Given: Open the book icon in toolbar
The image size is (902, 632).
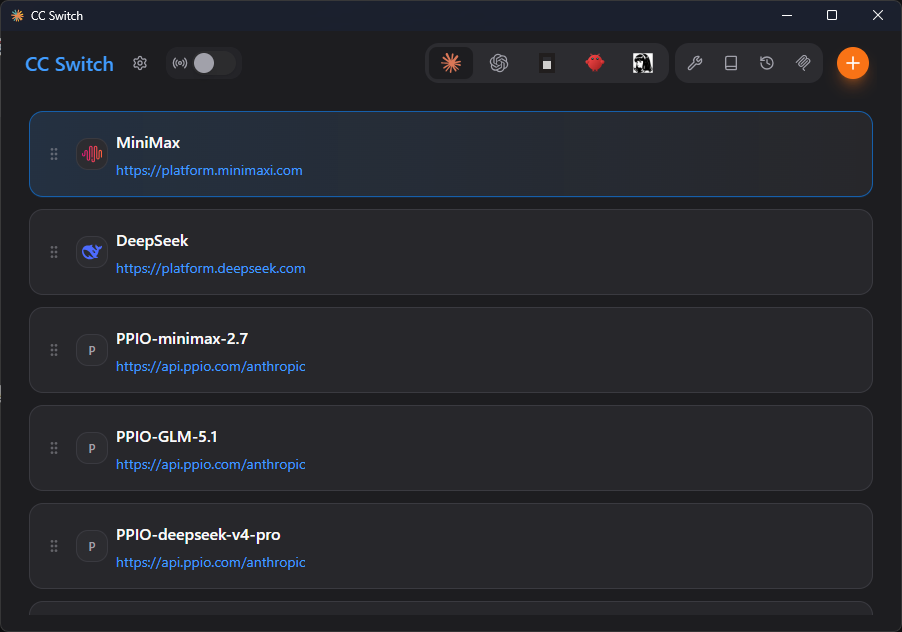Looking at the screenshot, I should coord(731,63).
